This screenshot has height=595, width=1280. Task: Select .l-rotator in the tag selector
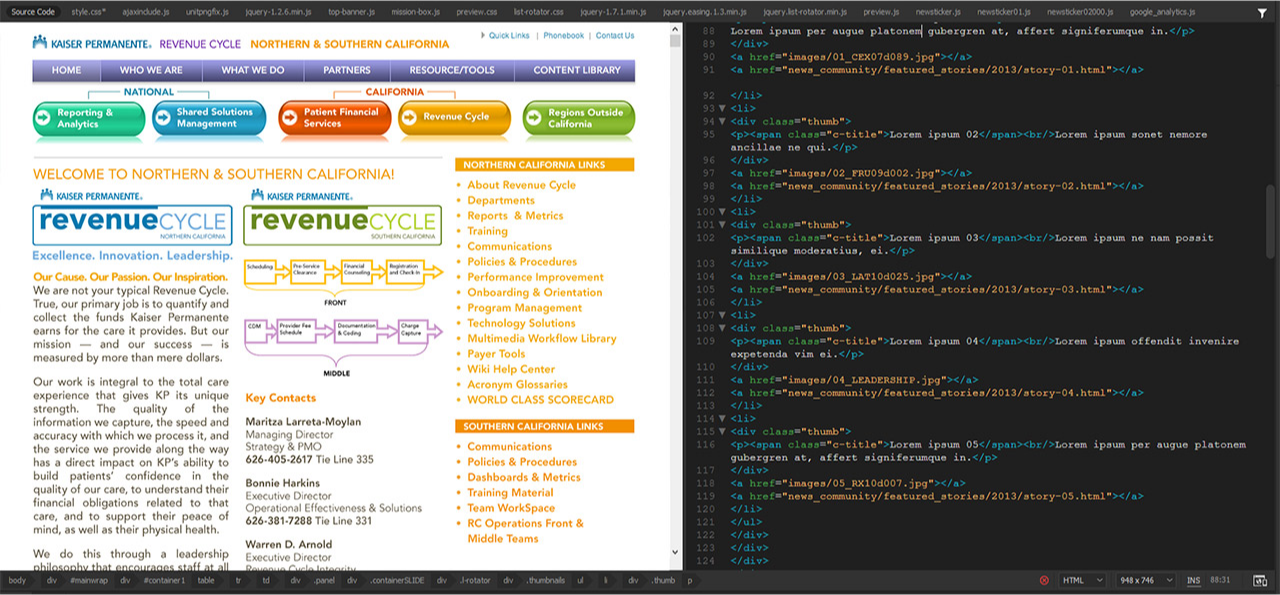(475, 580)
